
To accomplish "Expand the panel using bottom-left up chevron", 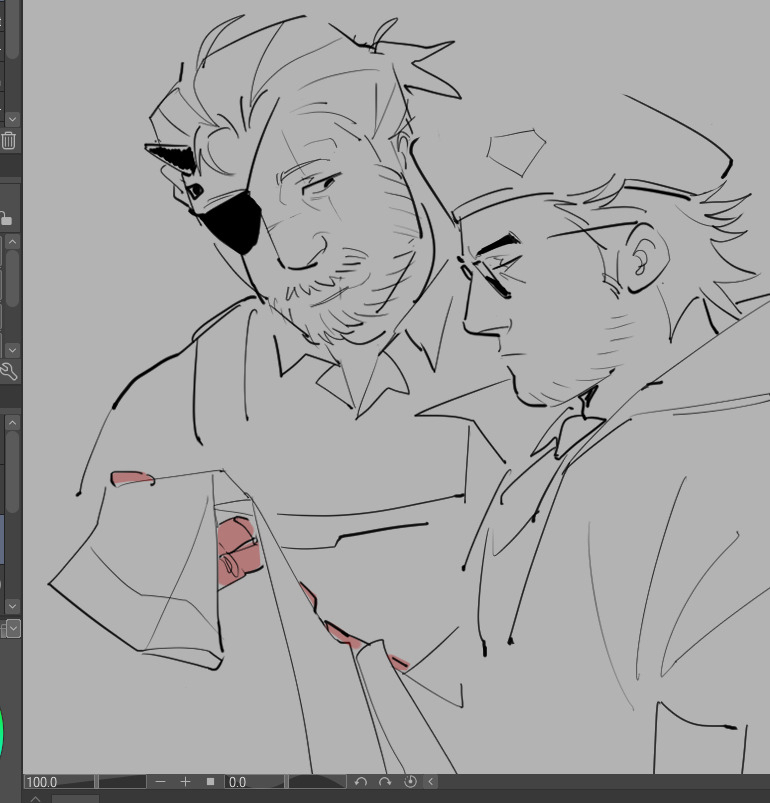I will tap(36, 798).
